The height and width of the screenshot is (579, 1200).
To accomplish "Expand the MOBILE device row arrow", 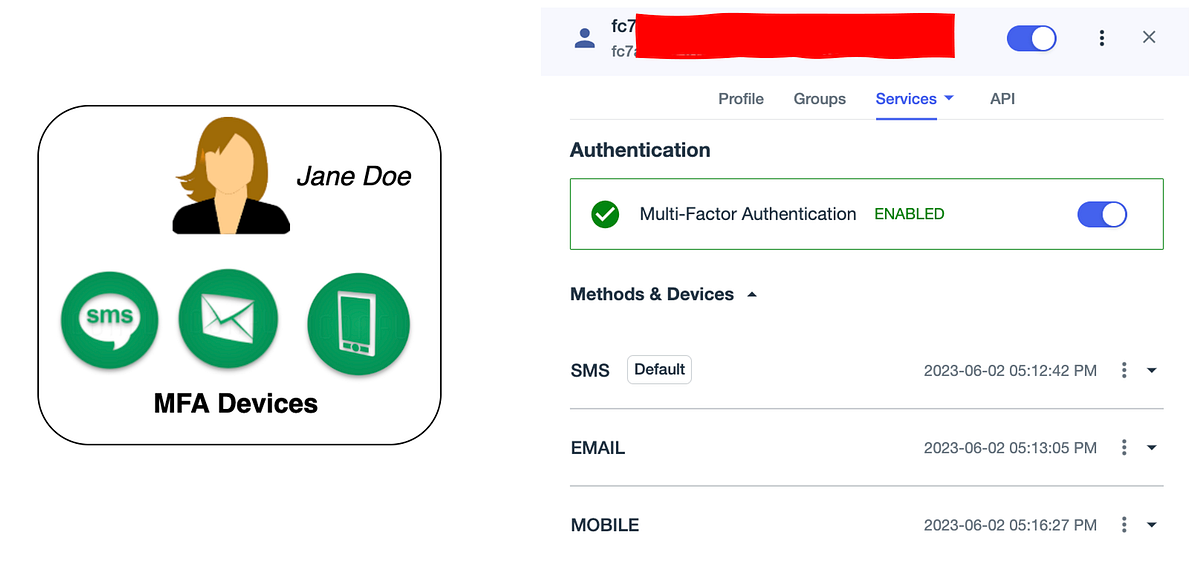I will click(x=1151, y=524).
